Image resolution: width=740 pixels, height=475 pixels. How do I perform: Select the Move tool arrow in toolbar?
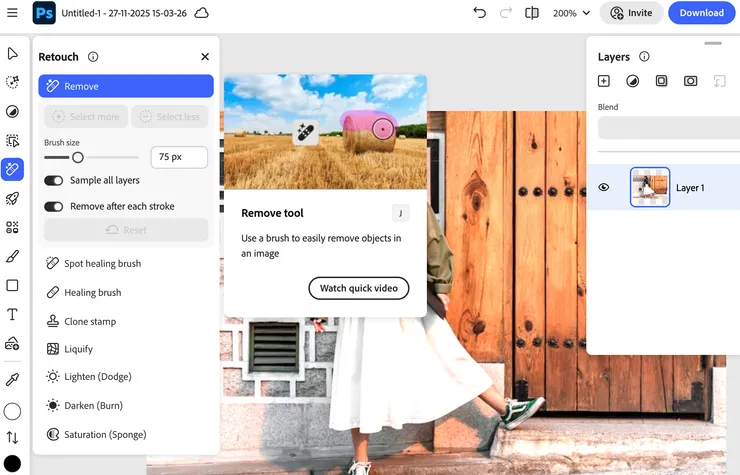pyautogui.click(x=13, y=53)
